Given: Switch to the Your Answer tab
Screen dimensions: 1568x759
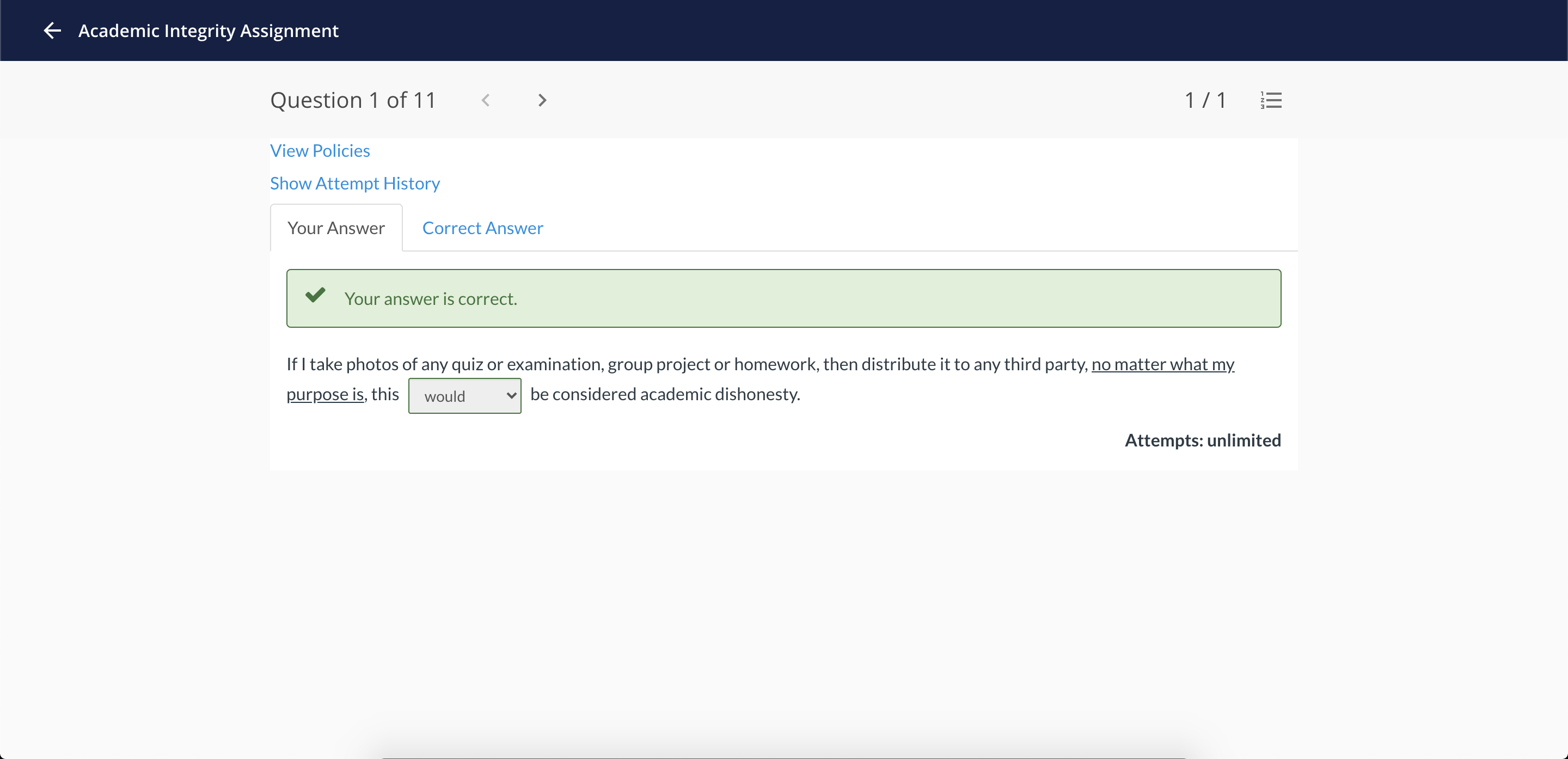Looking at the screenshot, I should pyautogui.click(x=336, y=227).
